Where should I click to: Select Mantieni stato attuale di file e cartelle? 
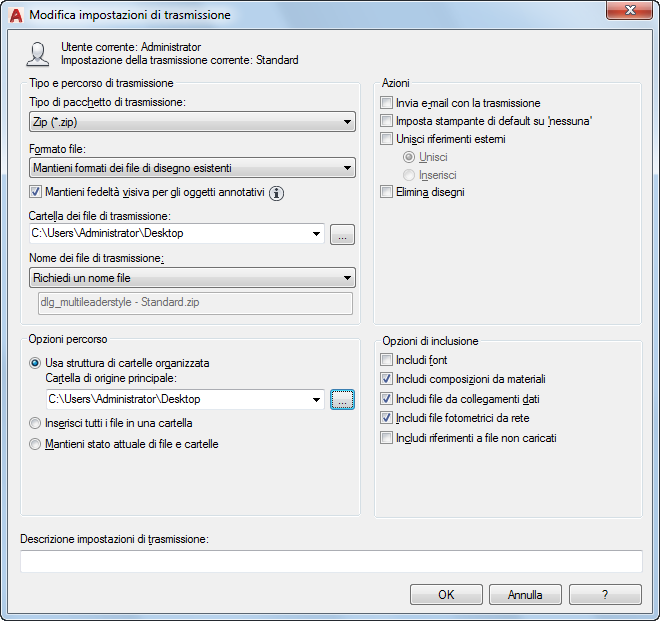[x=35, y=444]
